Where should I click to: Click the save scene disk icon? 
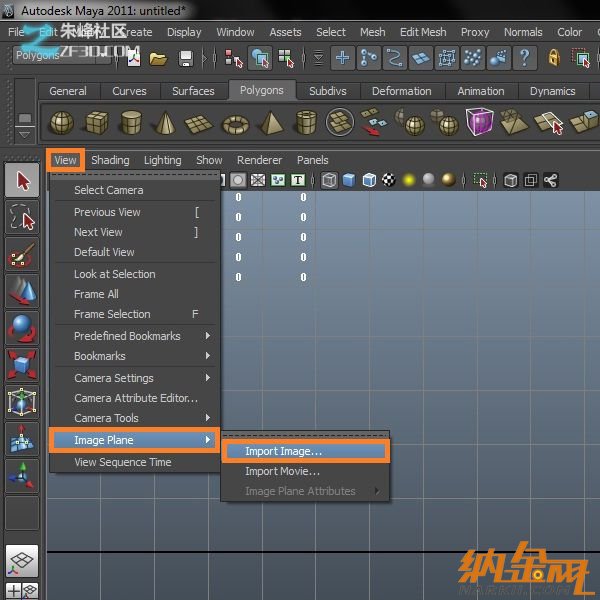[186, 59]
